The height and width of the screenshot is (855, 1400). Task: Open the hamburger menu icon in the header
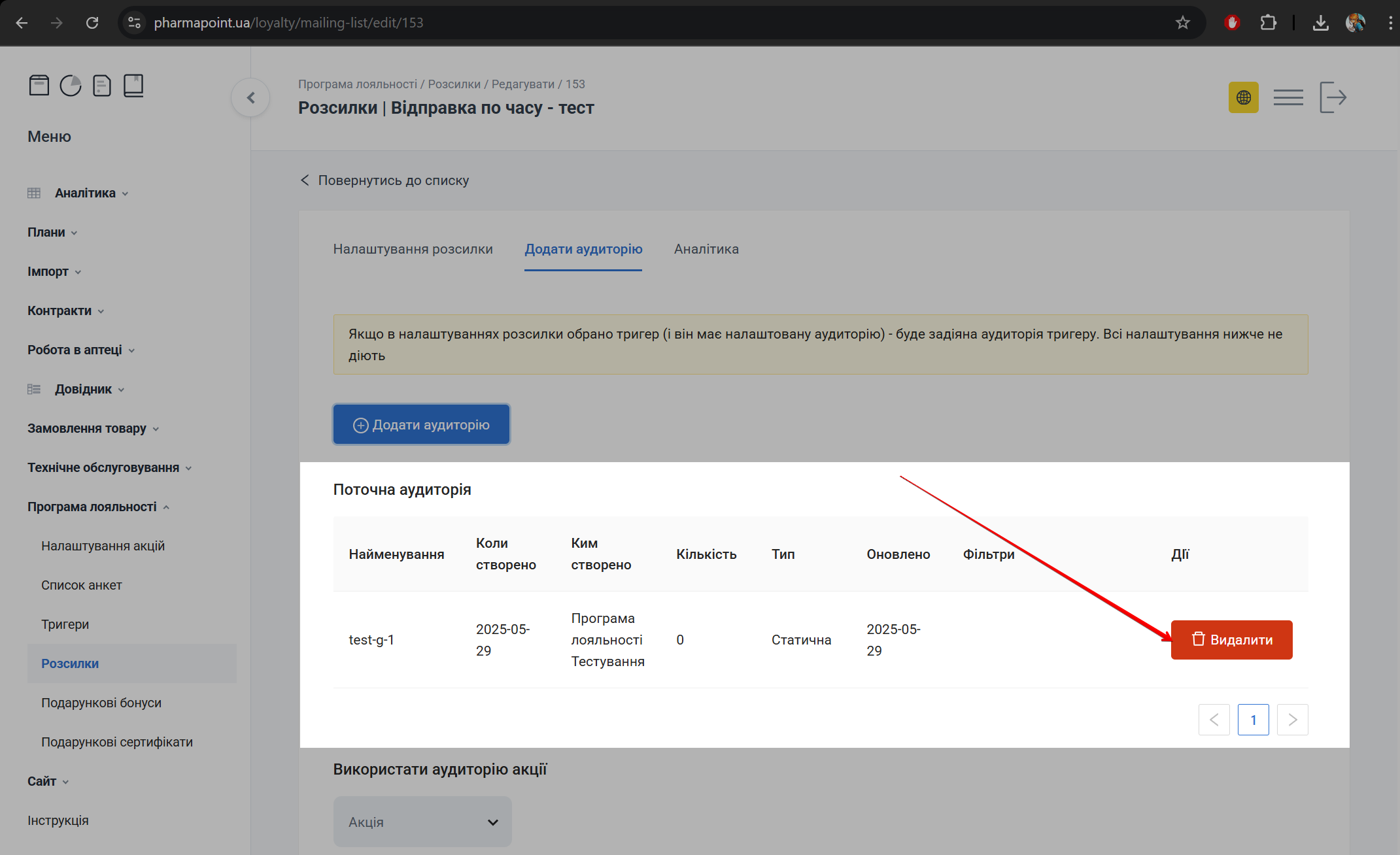tap(1288, 98)
